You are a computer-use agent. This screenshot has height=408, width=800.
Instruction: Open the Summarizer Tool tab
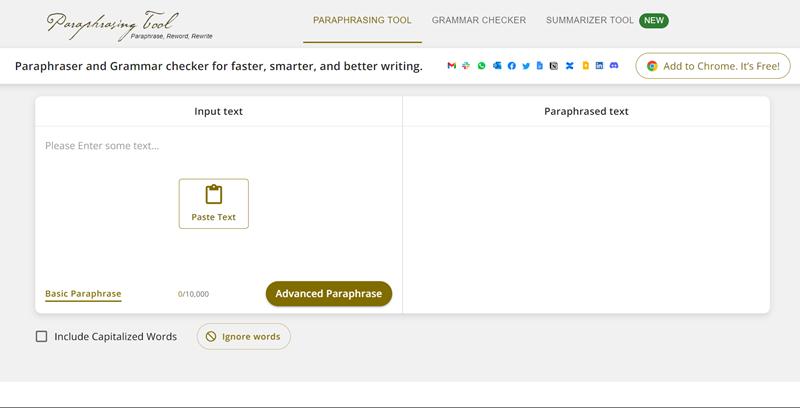589,20
